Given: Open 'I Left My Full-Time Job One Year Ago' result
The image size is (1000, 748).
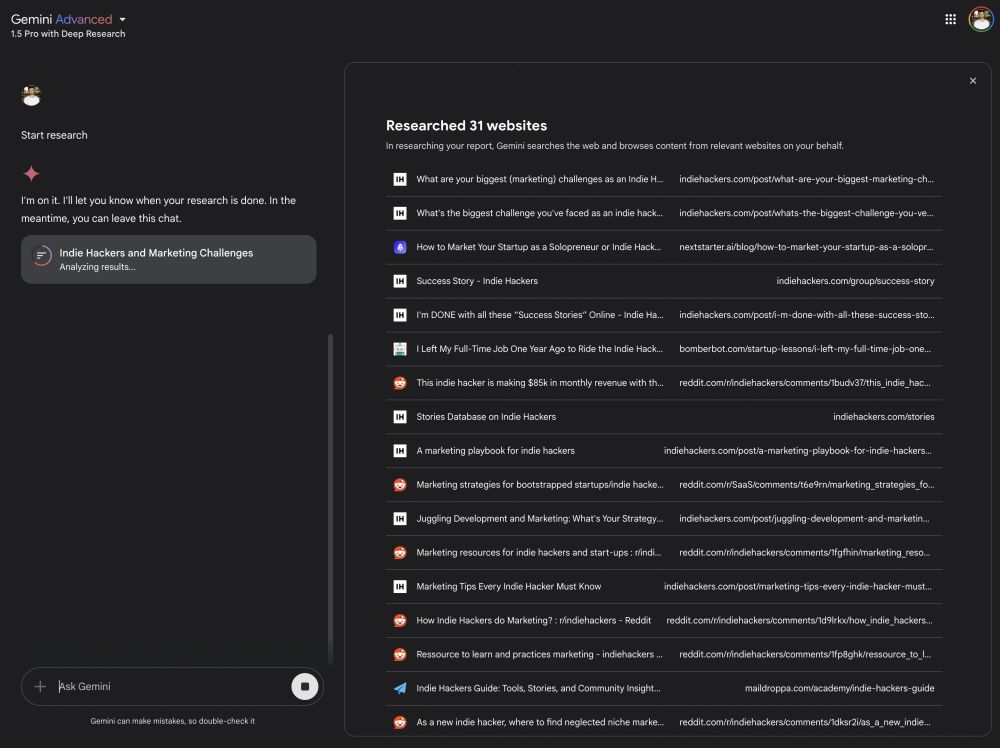Looking at the screenshot, I should 540,349.
